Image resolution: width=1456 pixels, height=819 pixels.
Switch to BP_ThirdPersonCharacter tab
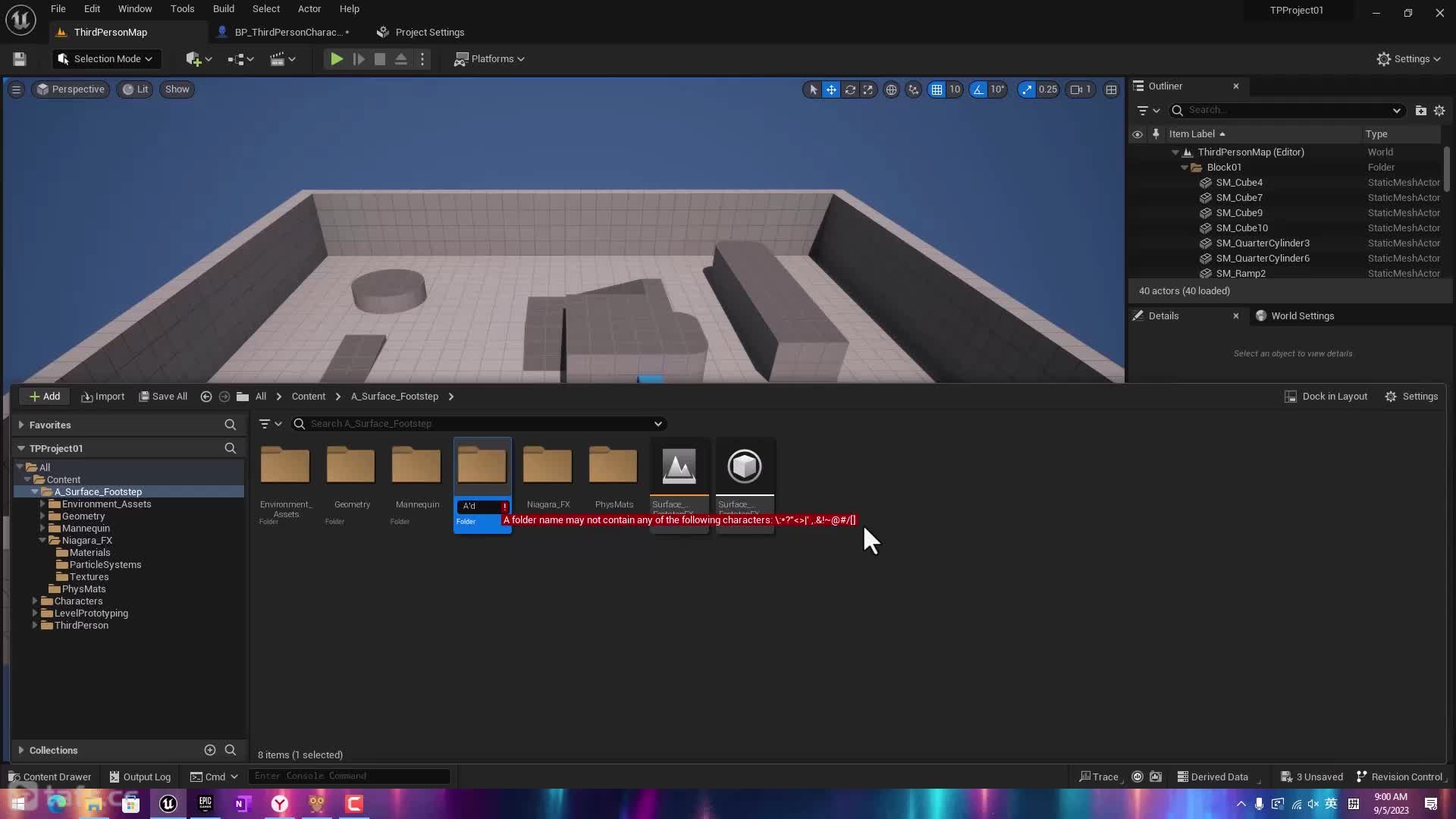pos(284,33)
